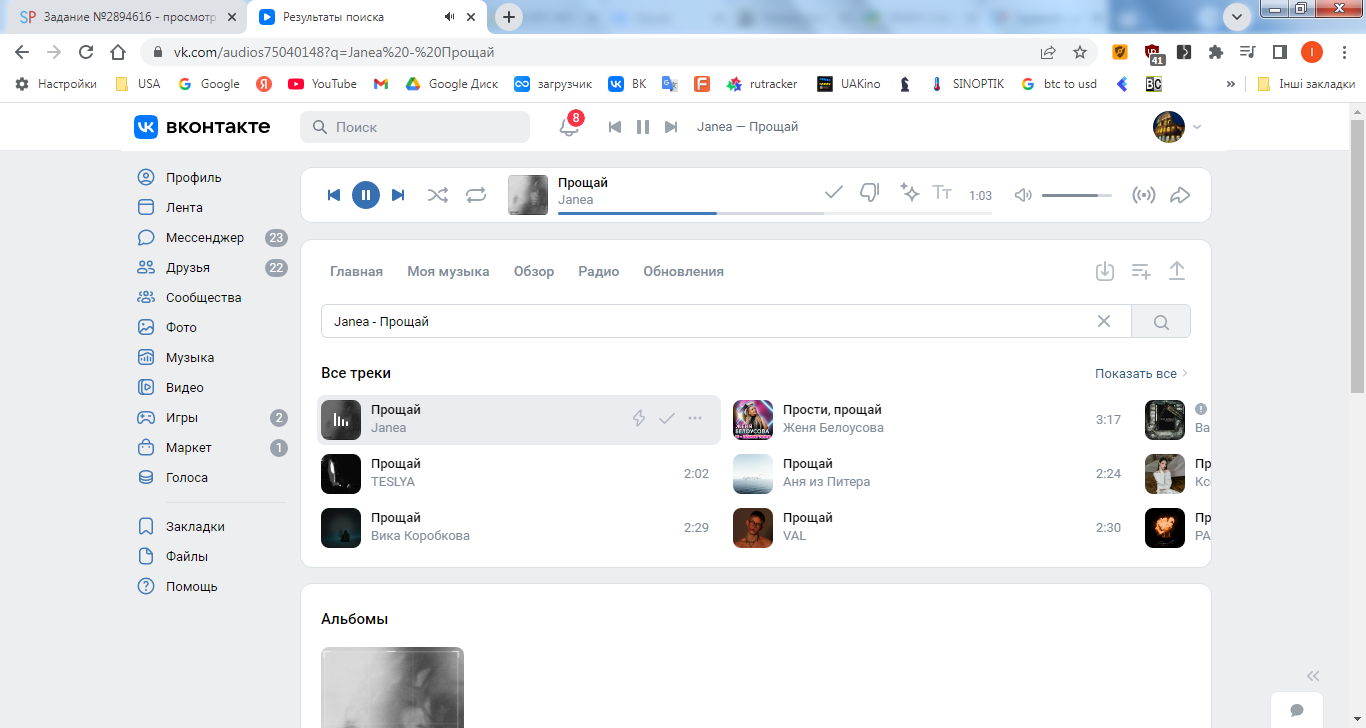Click the music search magnifier button

[1161, 321]
